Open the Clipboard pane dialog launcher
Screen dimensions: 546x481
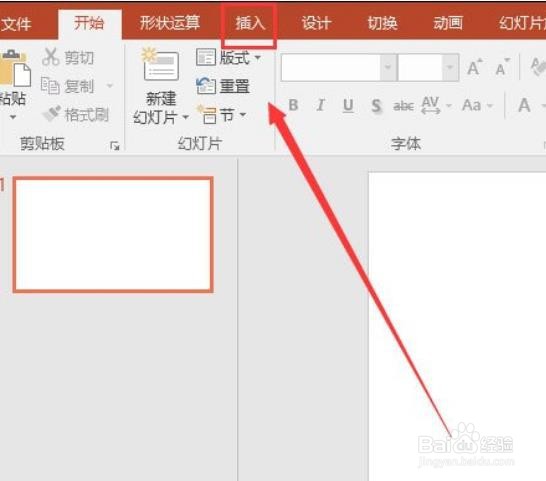pyautogui.click(x=115, y=146)
